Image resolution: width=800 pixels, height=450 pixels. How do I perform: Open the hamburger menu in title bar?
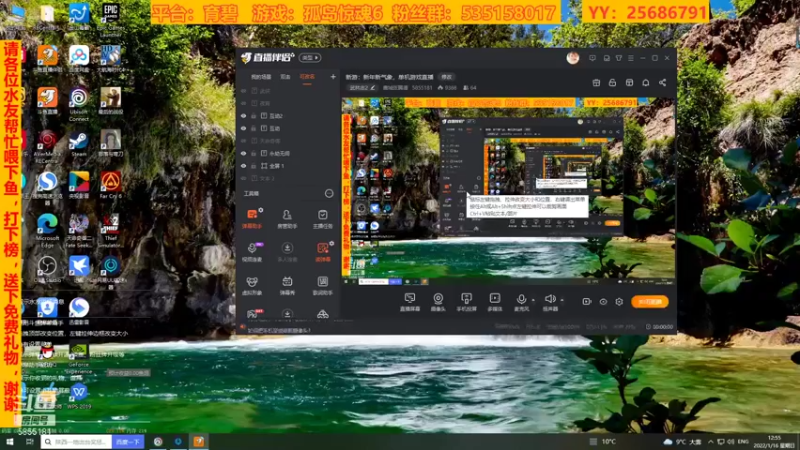coord(631,58)
